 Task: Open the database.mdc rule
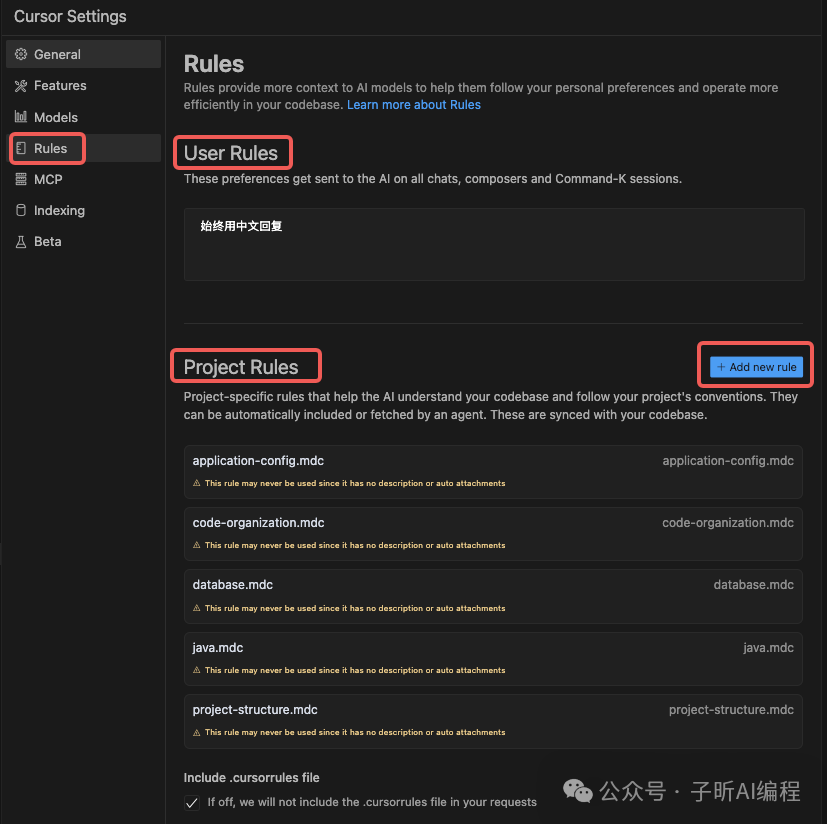click(x=493, y=596)
